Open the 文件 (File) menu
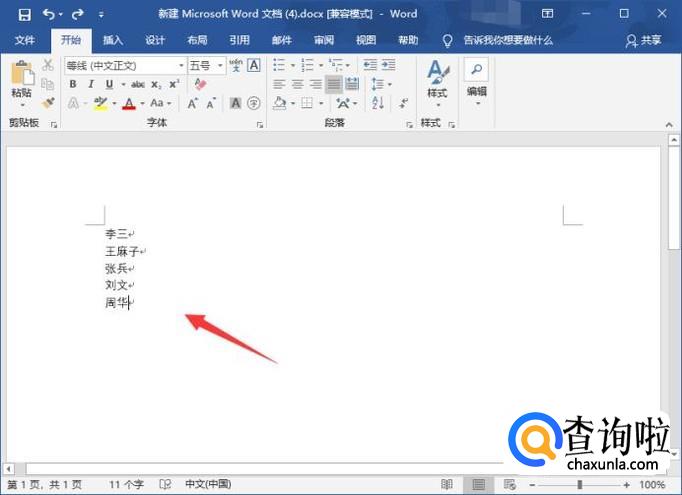 coord(25,40)
